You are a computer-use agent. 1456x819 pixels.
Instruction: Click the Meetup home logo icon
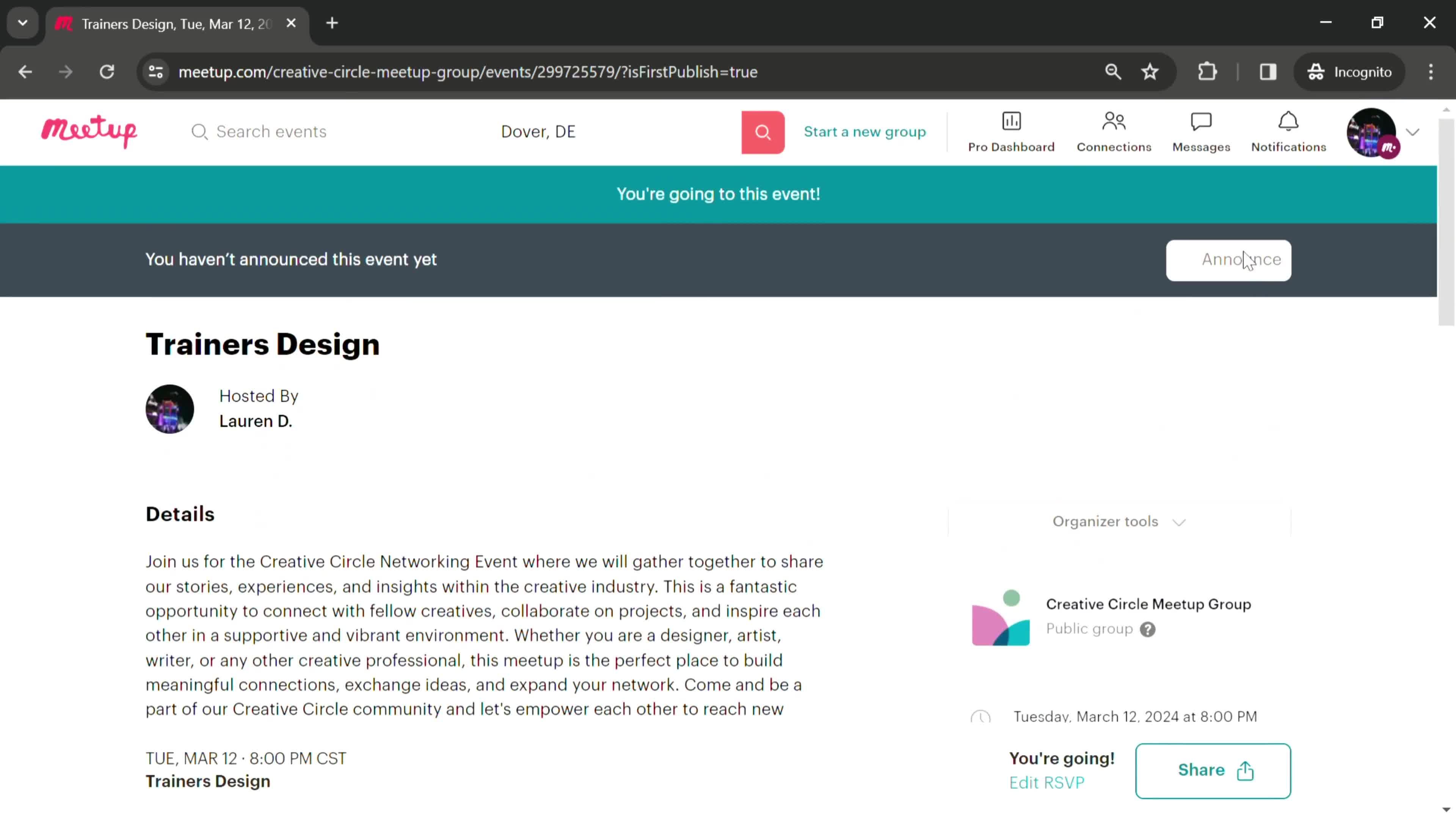pos(89,130)
